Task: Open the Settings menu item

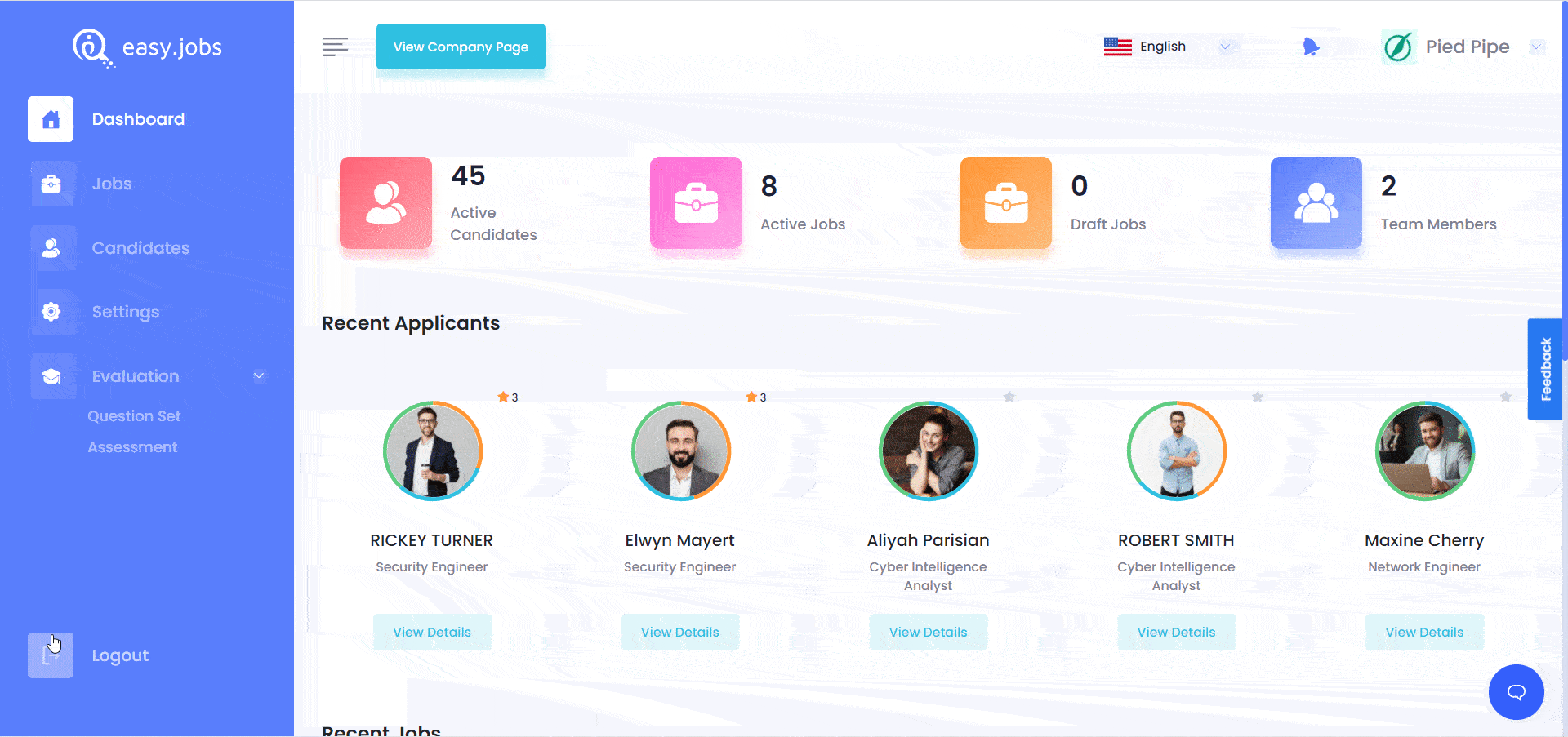Action: (126, 312)
